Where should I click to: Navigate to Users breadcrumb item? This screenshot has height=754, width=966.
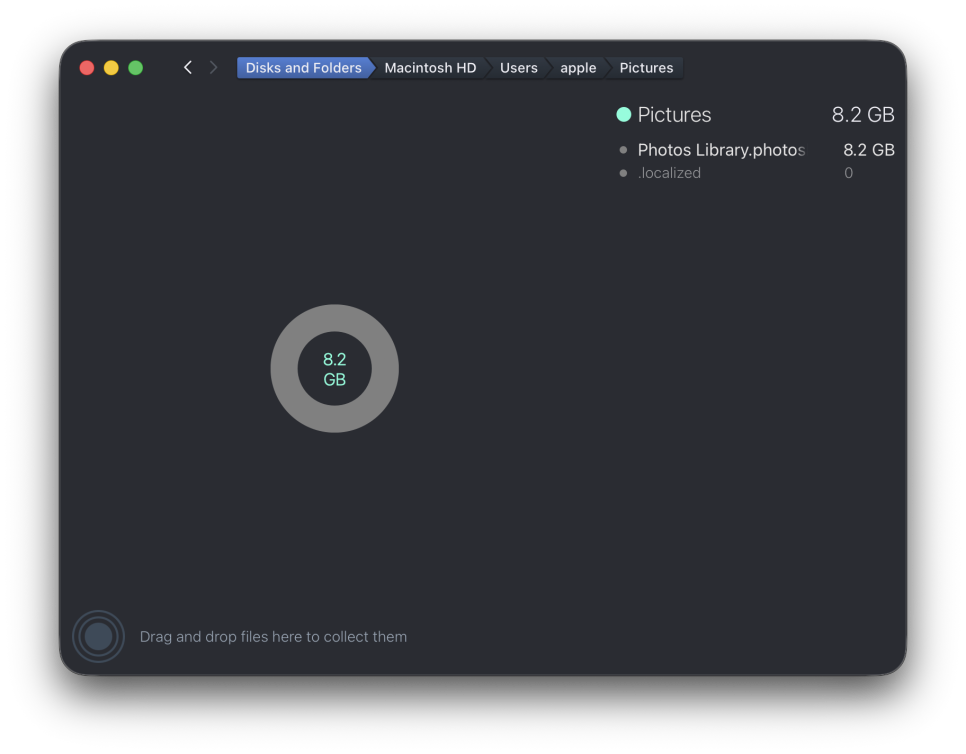(x=518, y=68)
